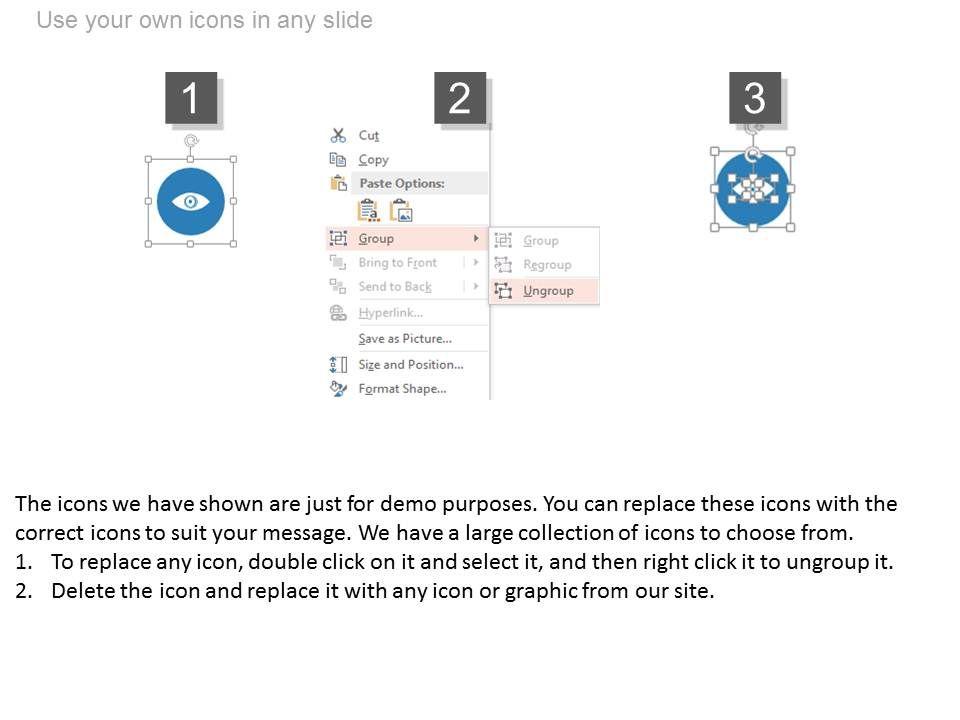Click the Size and Position icon
The width and height of the screenshot is (960, 720).
pyautogui.click(x=338, y=364)
